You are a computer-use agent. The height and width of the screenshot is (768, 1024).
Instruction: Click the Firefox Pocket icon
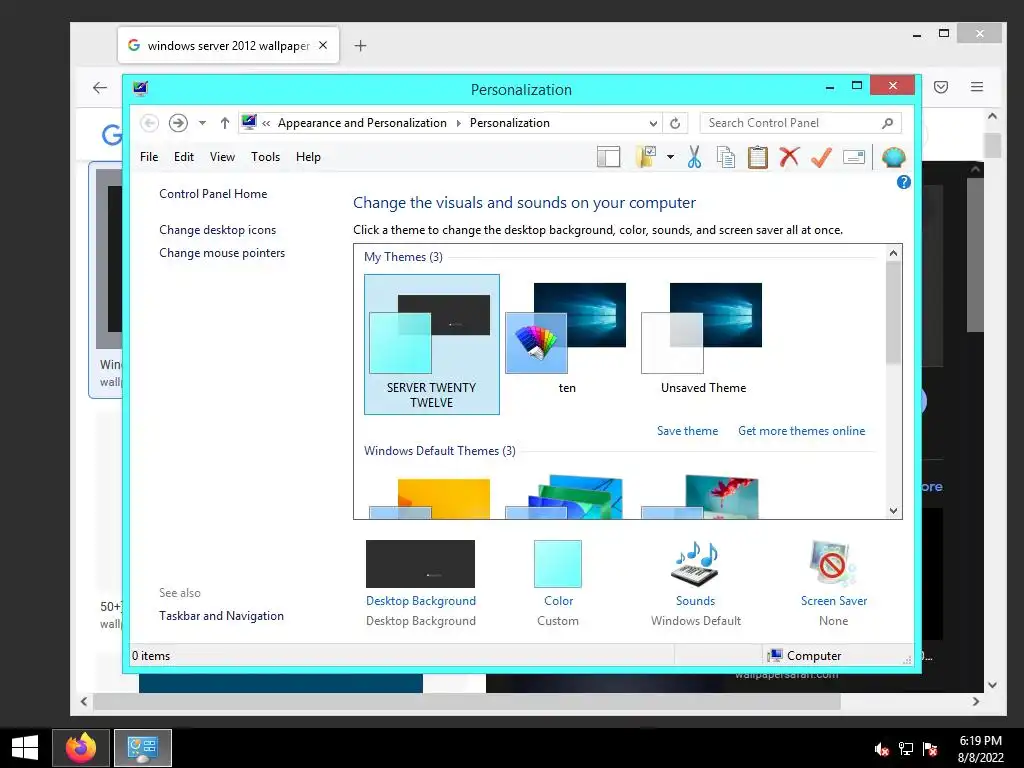pos(940,87)
